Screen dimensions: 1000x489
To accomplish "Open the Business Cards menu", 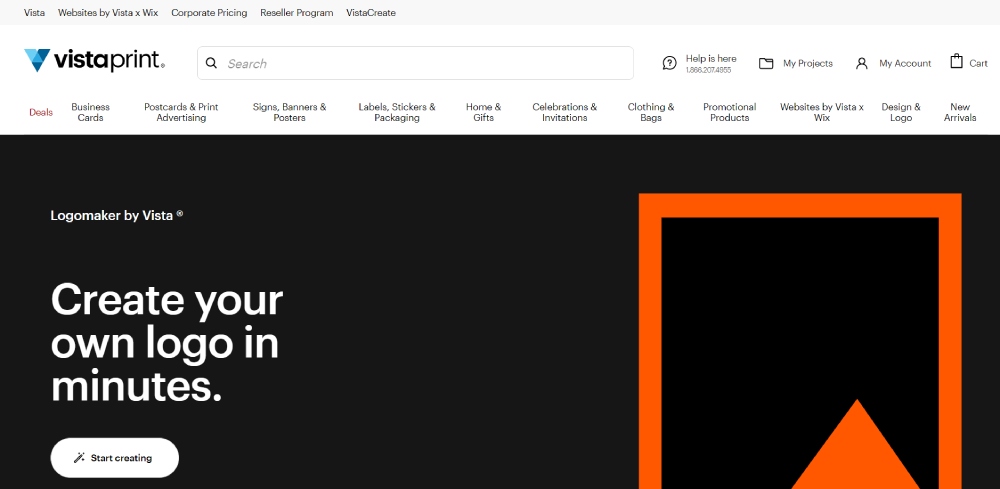I will click(91, 112).
